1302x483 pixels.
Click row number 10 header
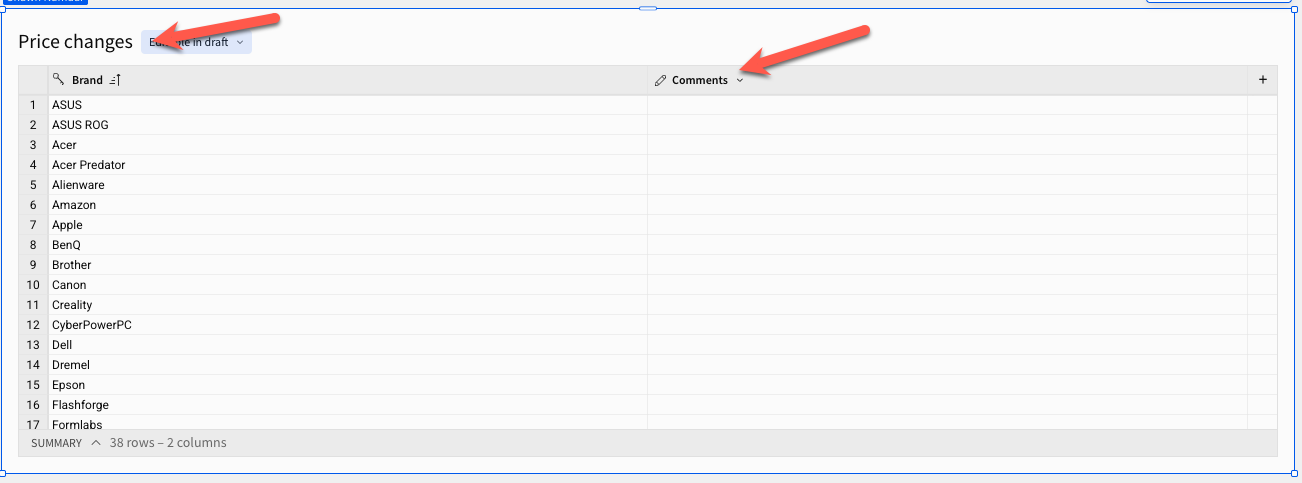click(33, 285)
